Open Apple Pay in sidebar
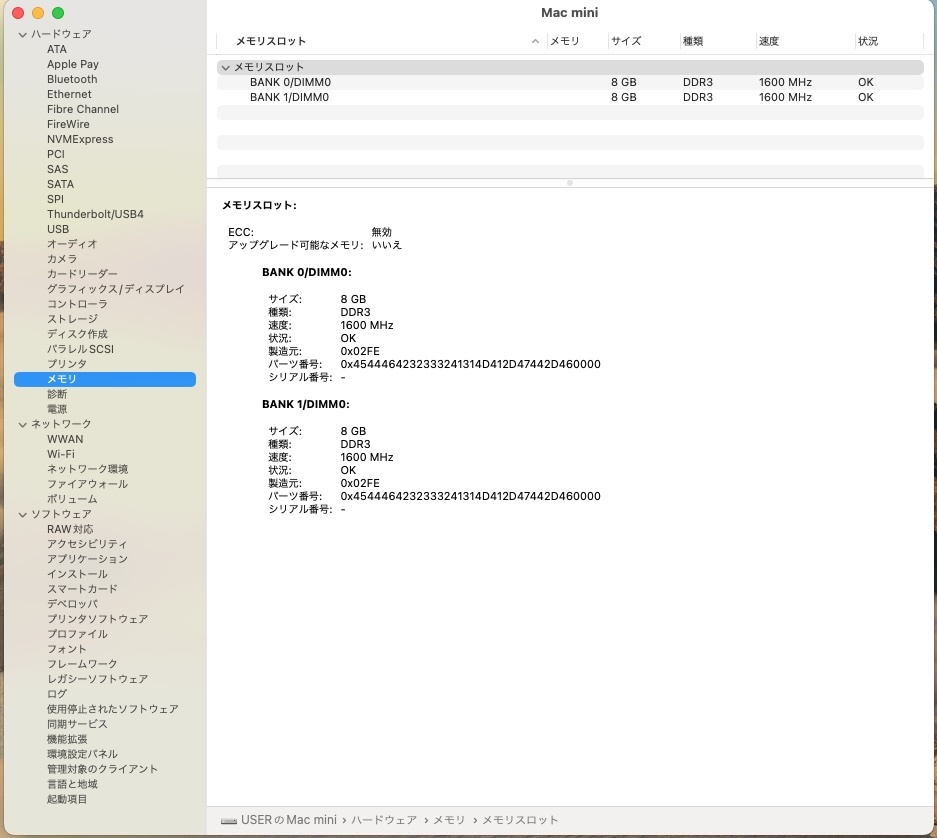Screen dimensions: 937x838 [x=73, y=64]
